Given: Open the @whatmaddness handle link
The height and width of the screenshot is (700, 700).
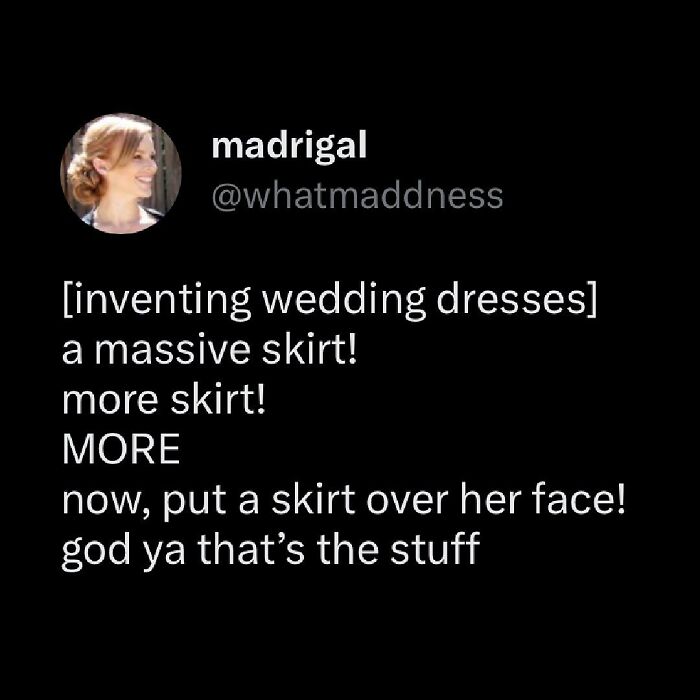Looking at the screenshot, I should pos(358,196).
